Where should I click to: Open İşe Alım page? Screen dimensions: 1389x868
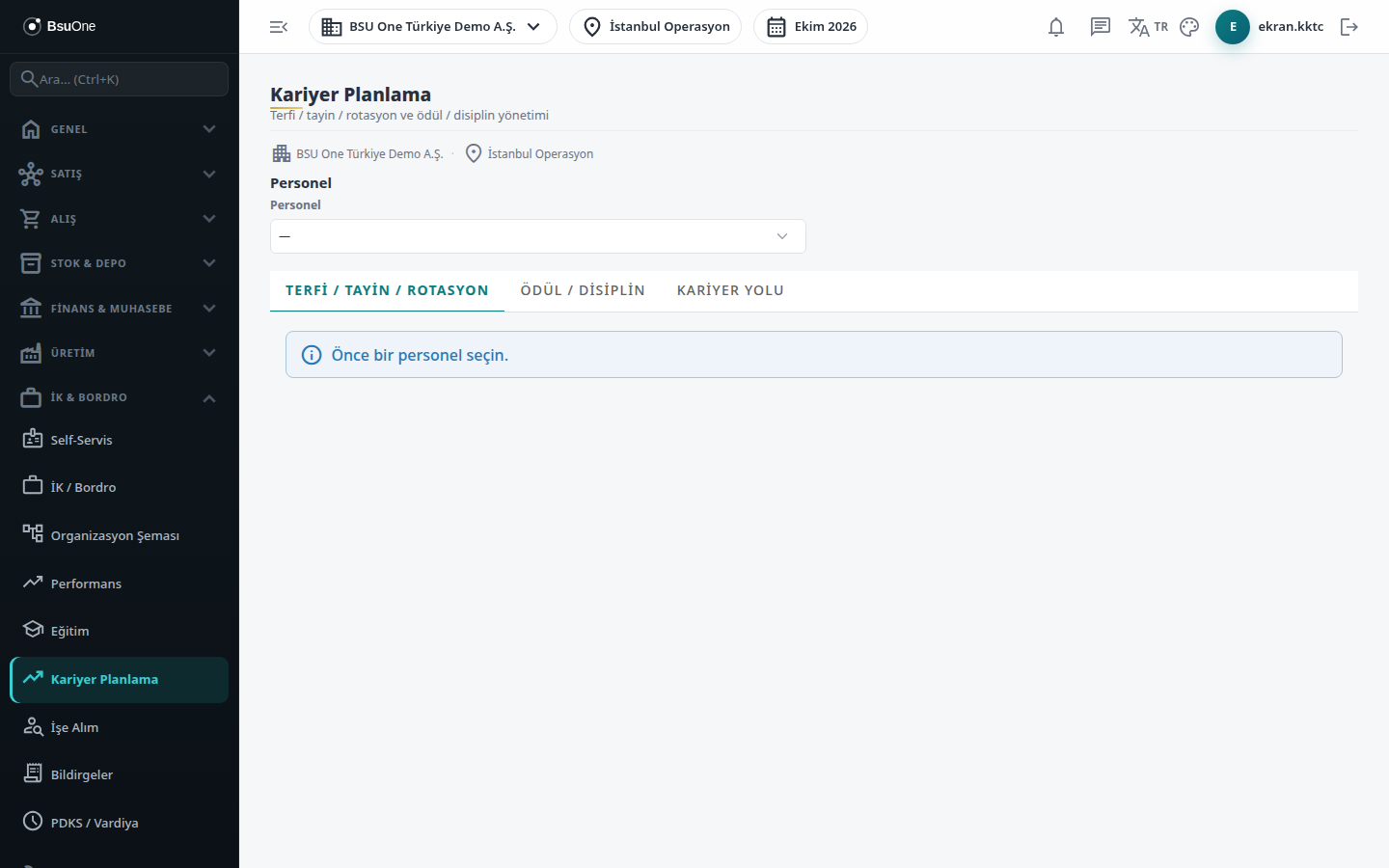click(x=120, y=727)
